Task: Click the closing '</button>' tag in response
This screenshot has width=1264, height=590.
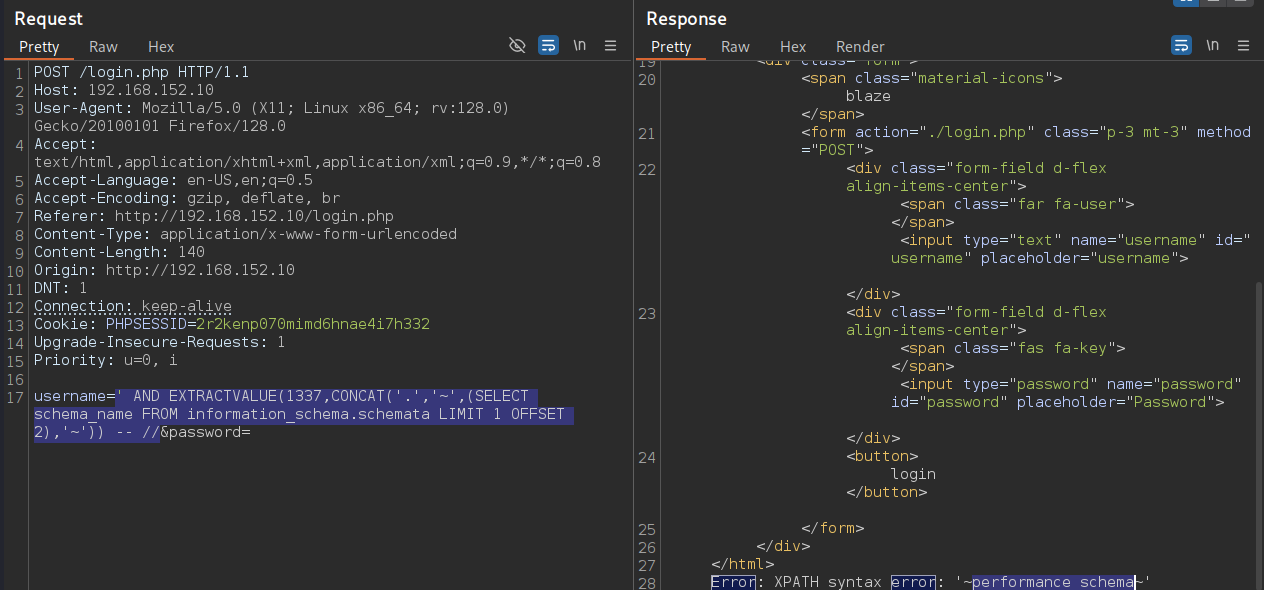Action: coord(886,492)
